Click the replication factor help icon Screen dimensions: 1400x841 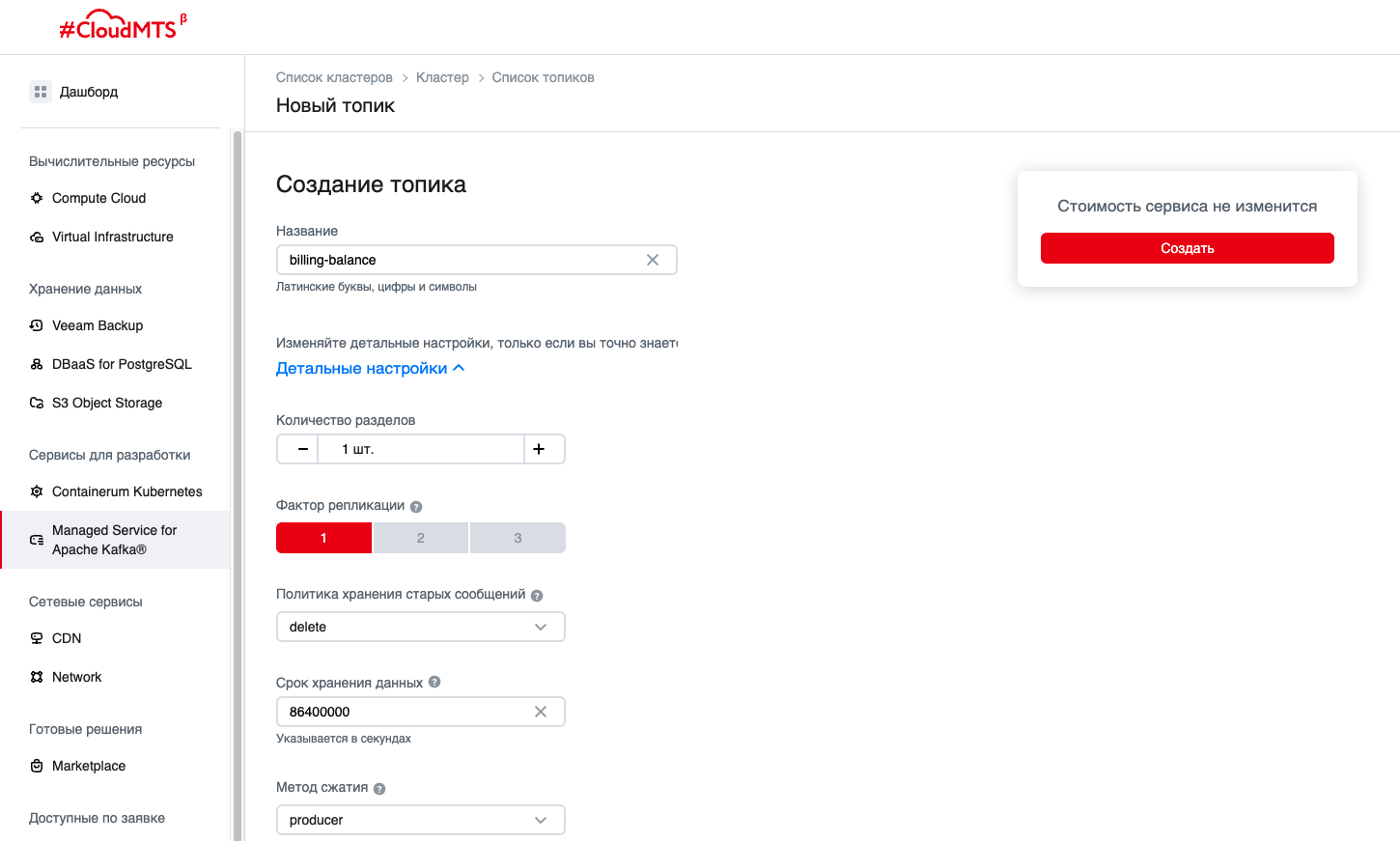[x=416, y=507]
